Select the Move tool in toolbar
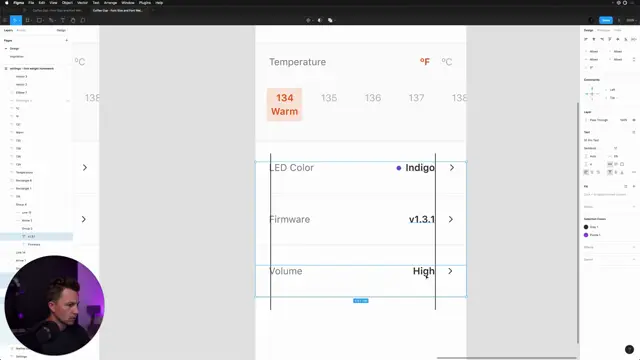 pyautogui.click(x=15, y=20)
